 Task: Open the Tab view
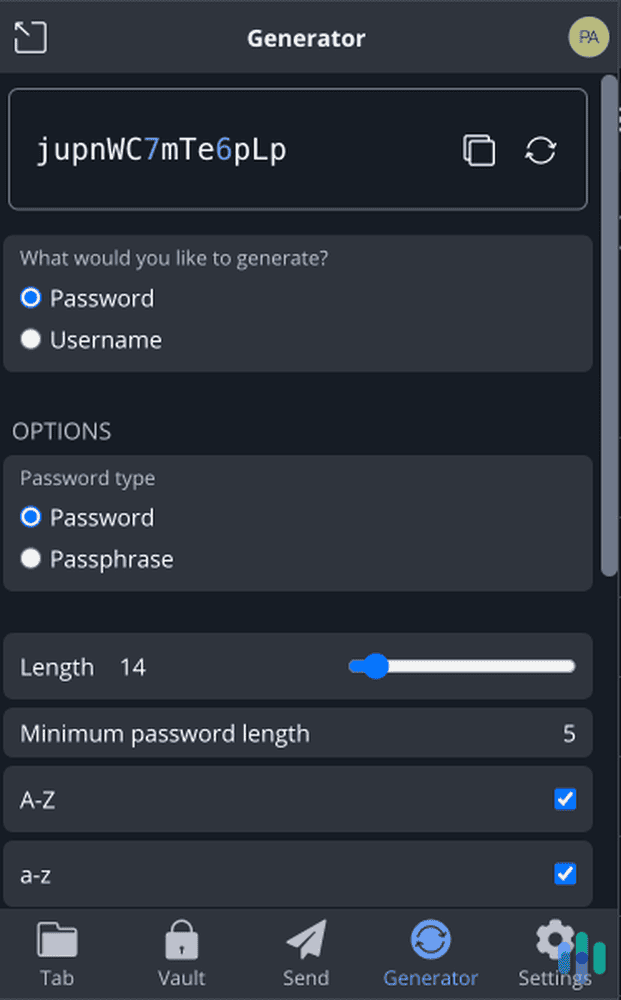pos(57,952)
